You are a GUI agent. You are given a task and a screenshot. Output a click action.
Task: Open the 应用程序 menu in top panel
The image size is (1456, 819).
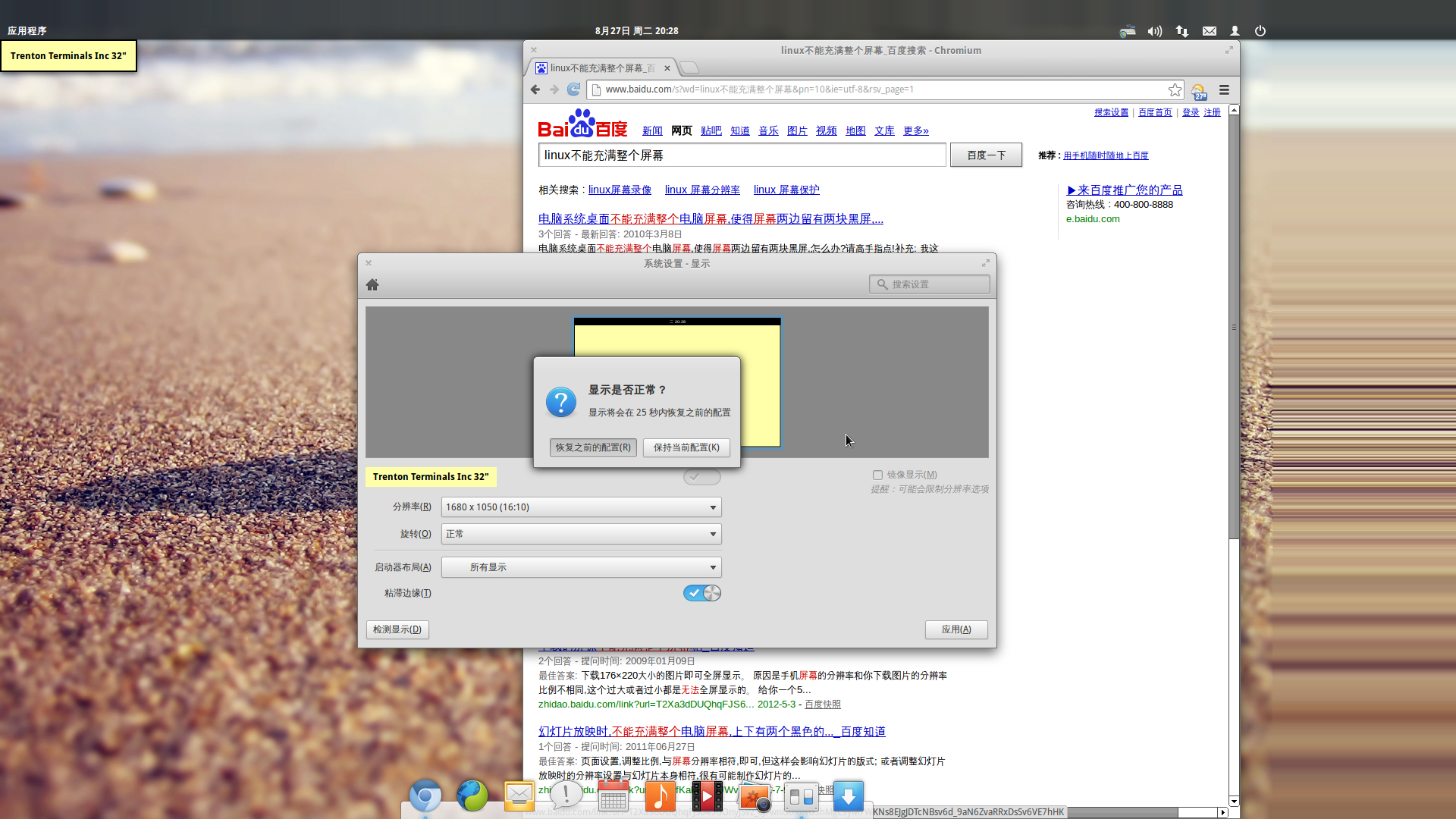[x=27, y=31]
